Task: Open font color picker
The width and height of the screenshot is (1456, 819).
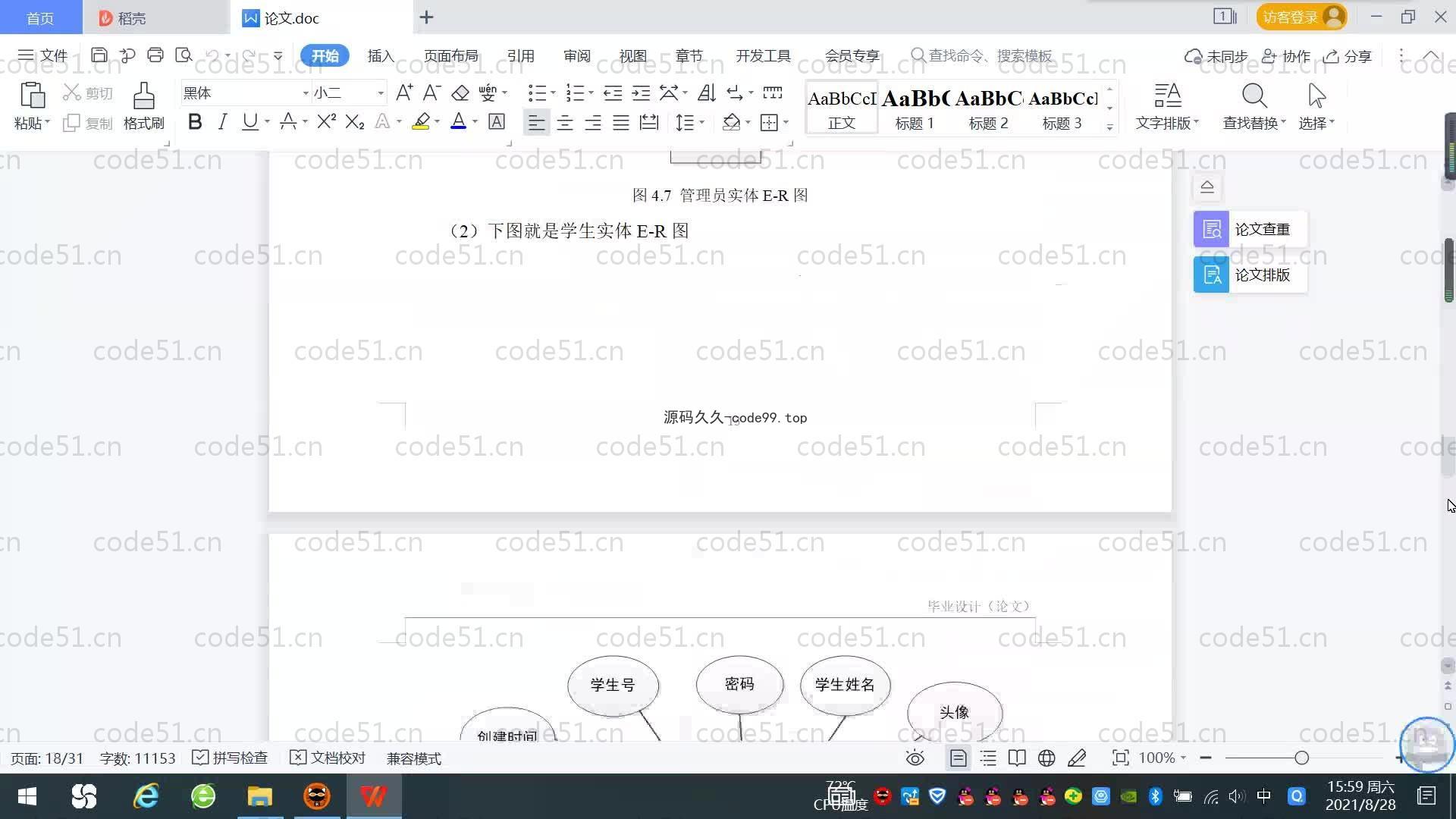Action: [x=475, y=122]
